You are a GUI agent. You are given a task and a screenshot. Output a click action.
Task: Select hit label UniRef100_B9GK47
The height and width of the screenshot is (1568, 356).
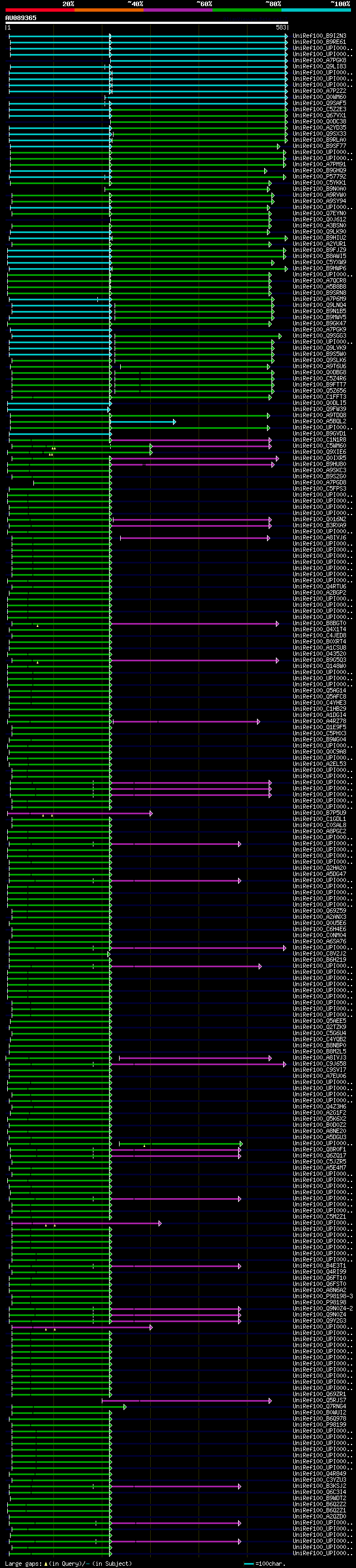pos(319,323)
